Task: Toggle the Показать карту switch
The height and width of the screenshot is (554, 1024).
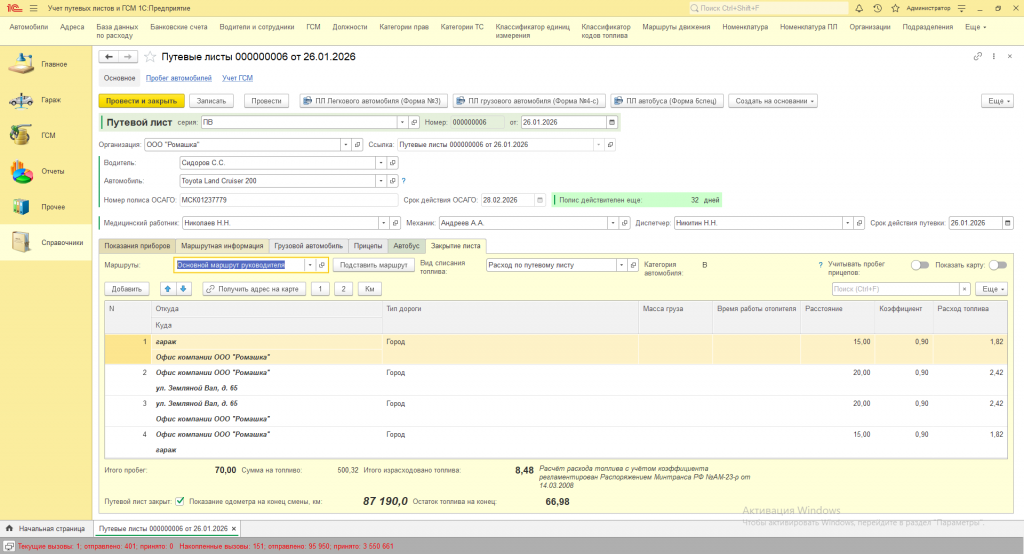Action: [x=997, y=265]
